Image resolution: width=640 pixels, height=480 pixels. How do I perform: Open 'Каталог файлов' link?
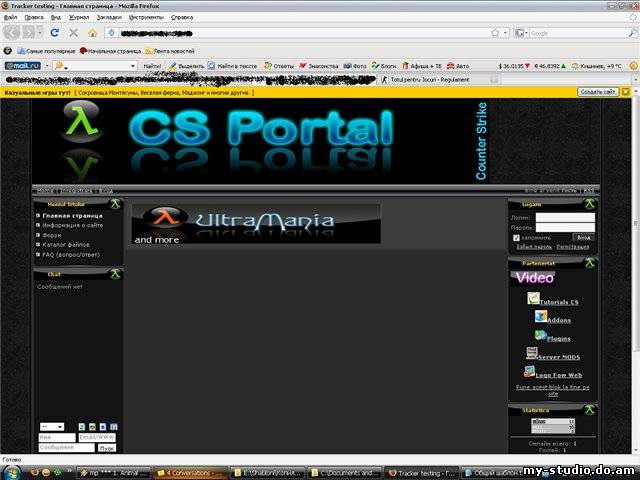tap(66, 244)
